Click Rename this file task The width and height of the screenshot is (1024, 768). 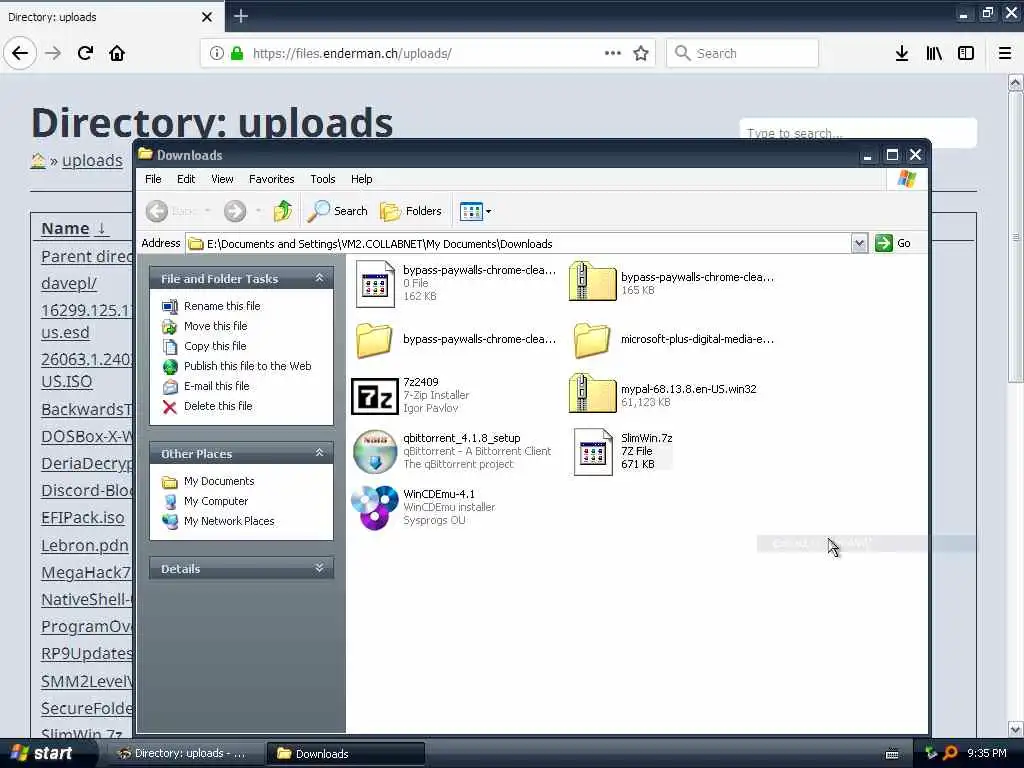click(222, 306)
